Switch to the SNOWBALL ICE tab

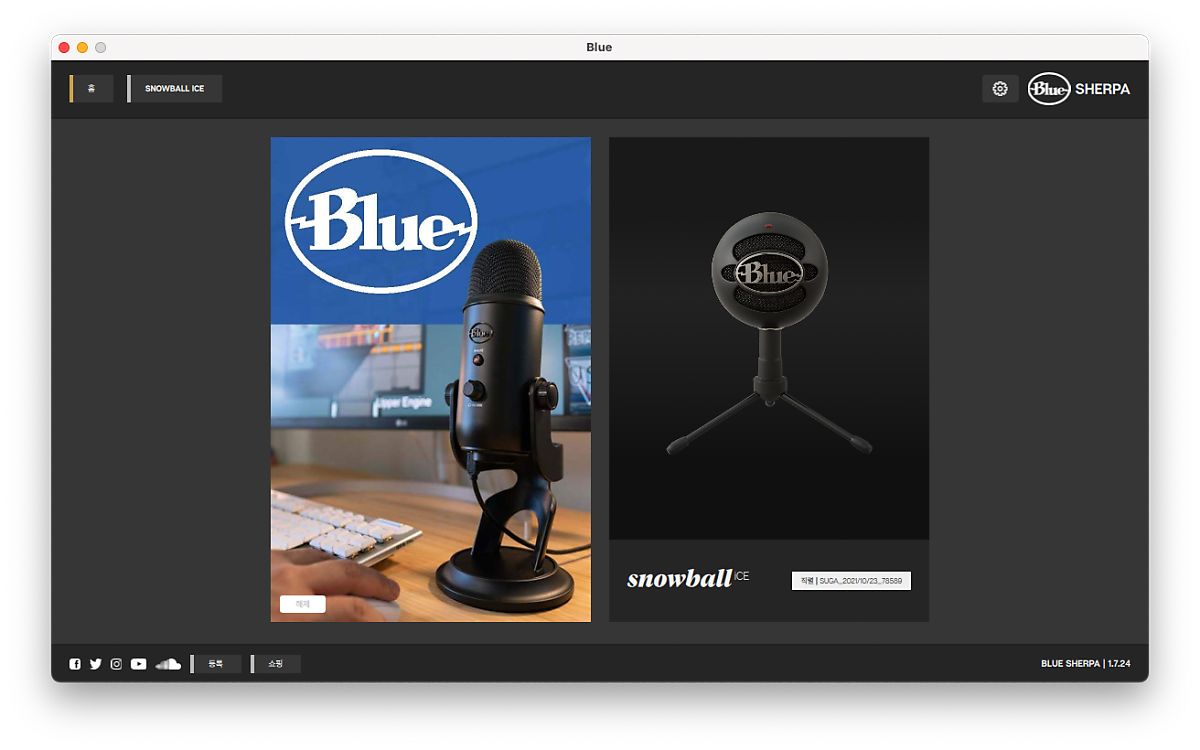click(x=175, y=89)
